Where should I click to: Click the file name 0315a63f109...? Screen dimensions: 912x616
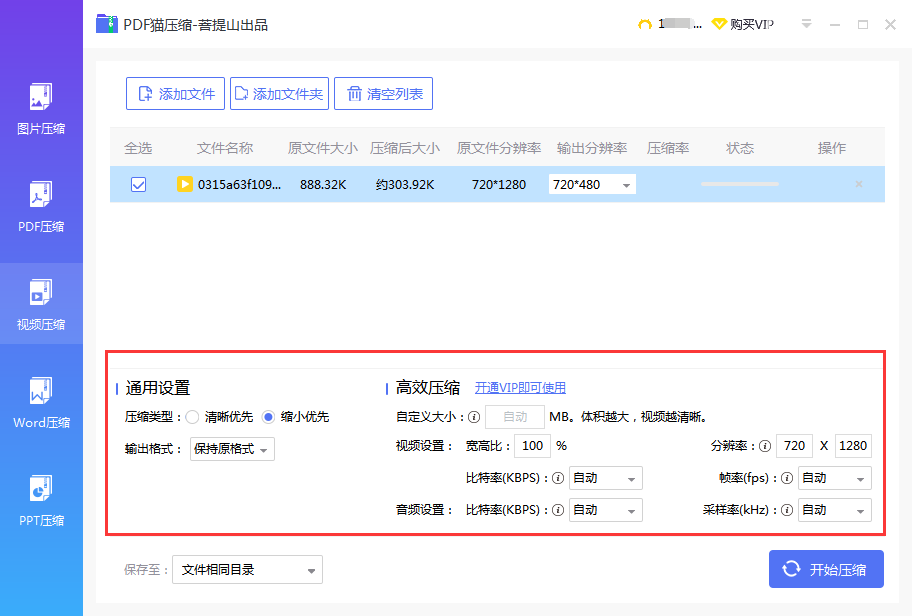tap(239, 184)
